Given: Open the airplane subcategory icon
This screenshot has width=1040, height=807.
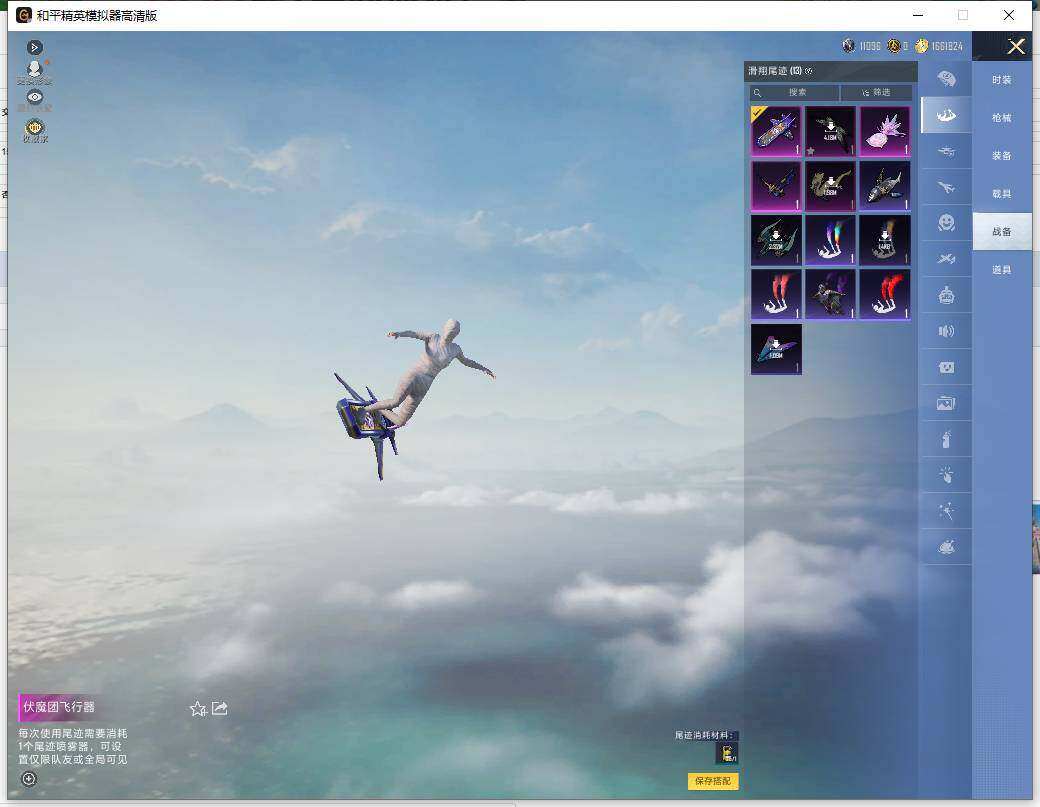Looking at the screenshot, I should 946,187.
